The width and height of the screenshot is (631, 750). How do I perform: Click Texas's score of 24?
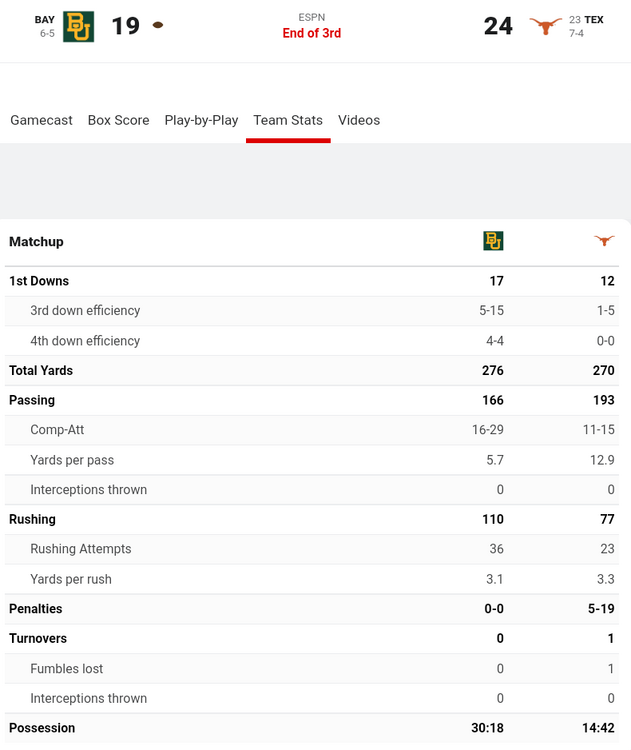click(498, 26)
